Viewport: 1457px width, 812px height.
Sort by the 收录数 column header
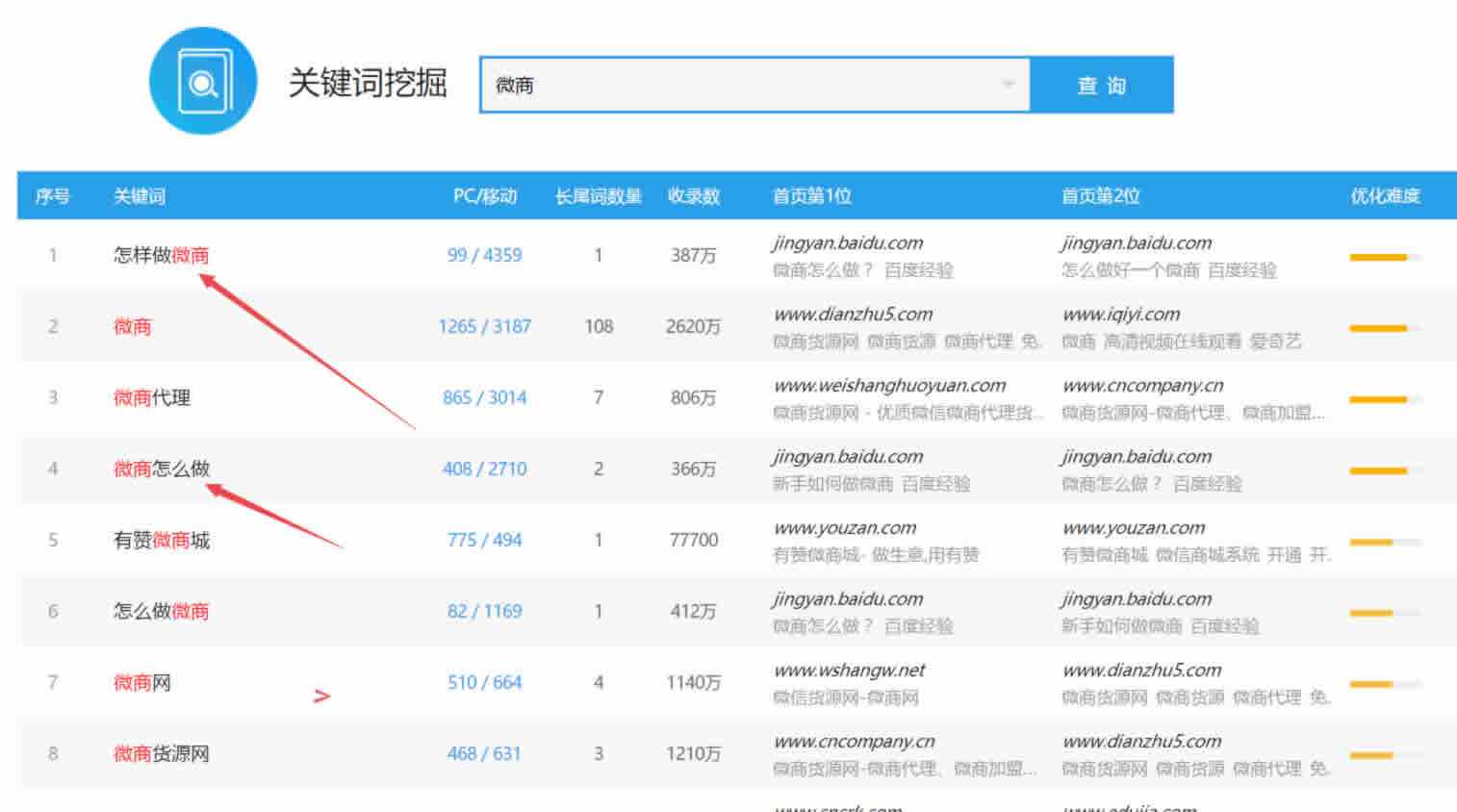[693, 196]
